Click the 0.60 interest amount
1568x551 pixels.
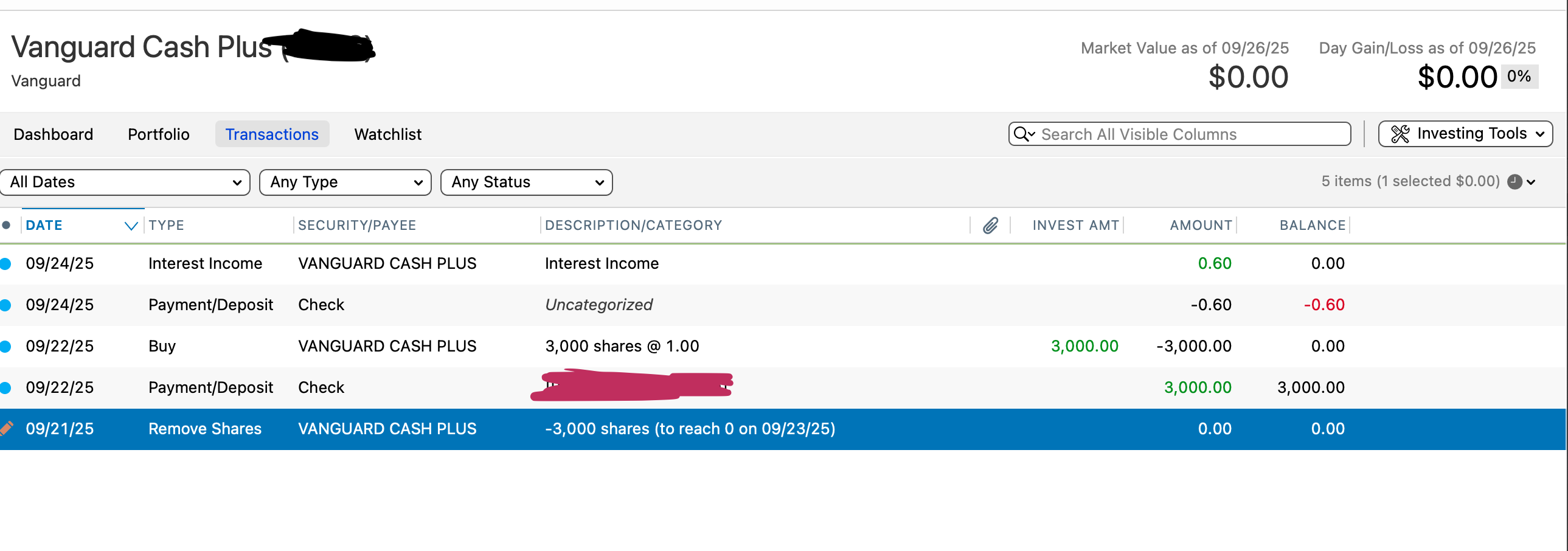pos(1215,263)
